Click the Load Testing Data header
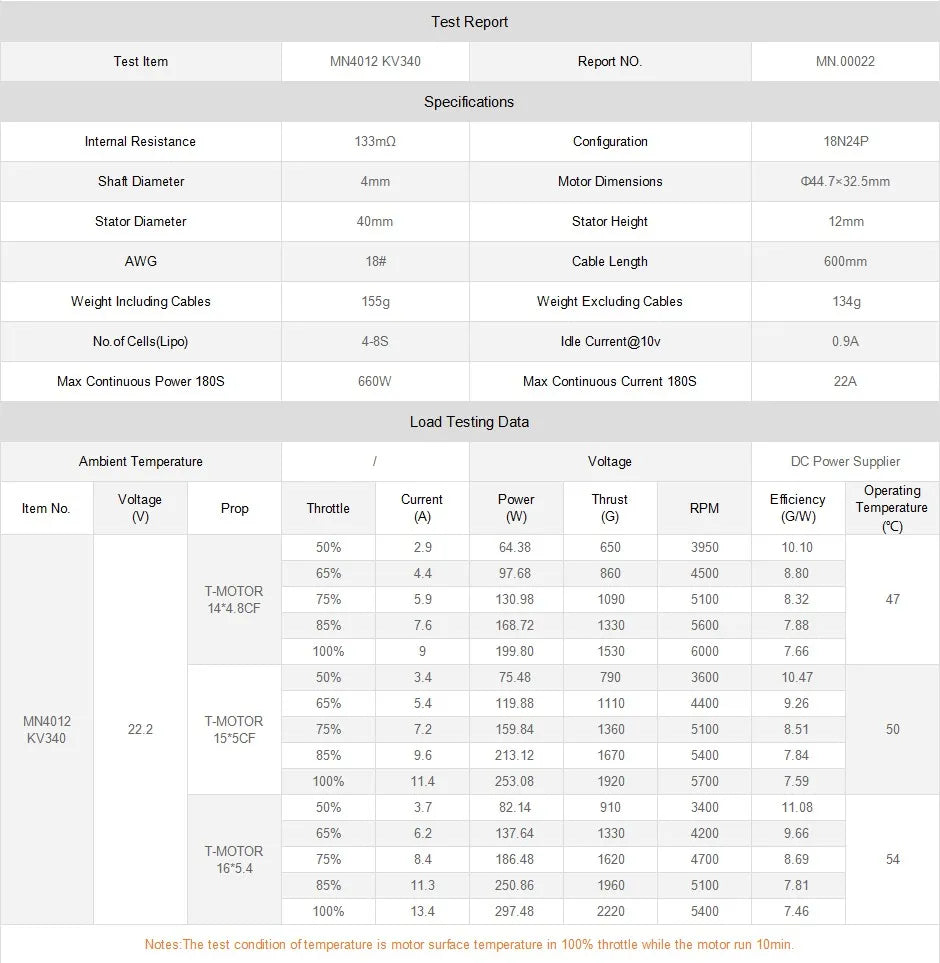The height and width of the screenshot is (963, 940). [469, 421]
